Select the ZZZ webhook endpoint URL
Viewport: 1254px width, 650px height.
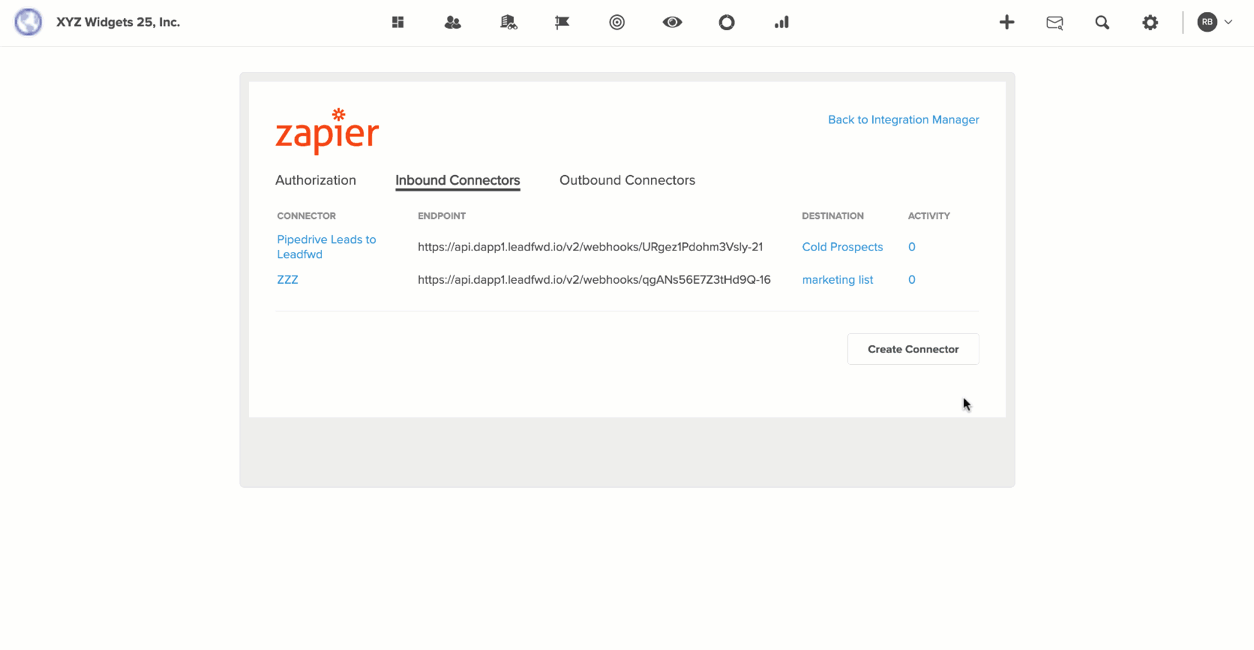pyautogui.click(x=594, y=280)
